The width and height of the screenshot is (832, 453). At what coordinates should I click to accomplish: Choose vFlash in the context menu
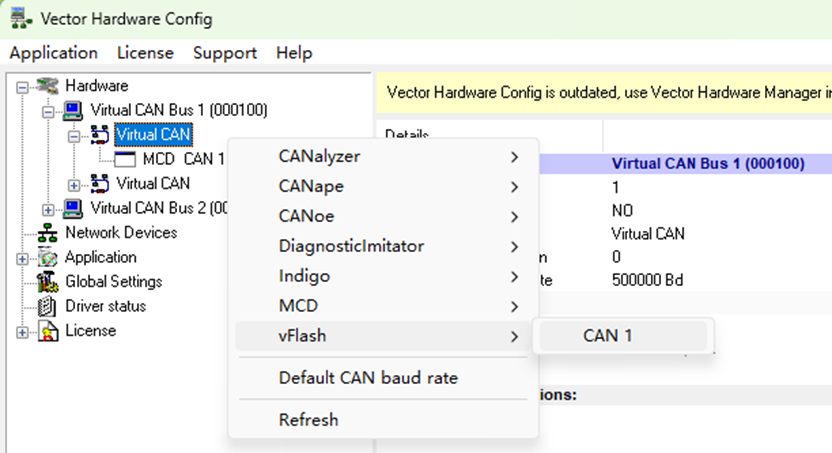(x=383, y=336)
